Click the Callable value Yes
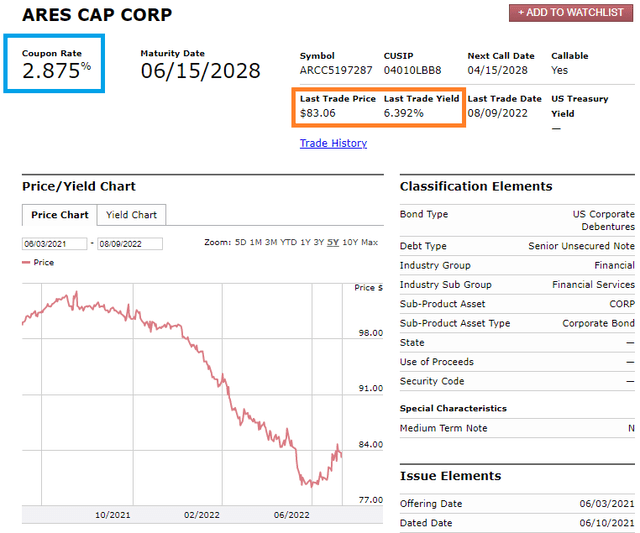Image resolution: width=640 pixels, height=533 pixels. (x=559, y=70)
